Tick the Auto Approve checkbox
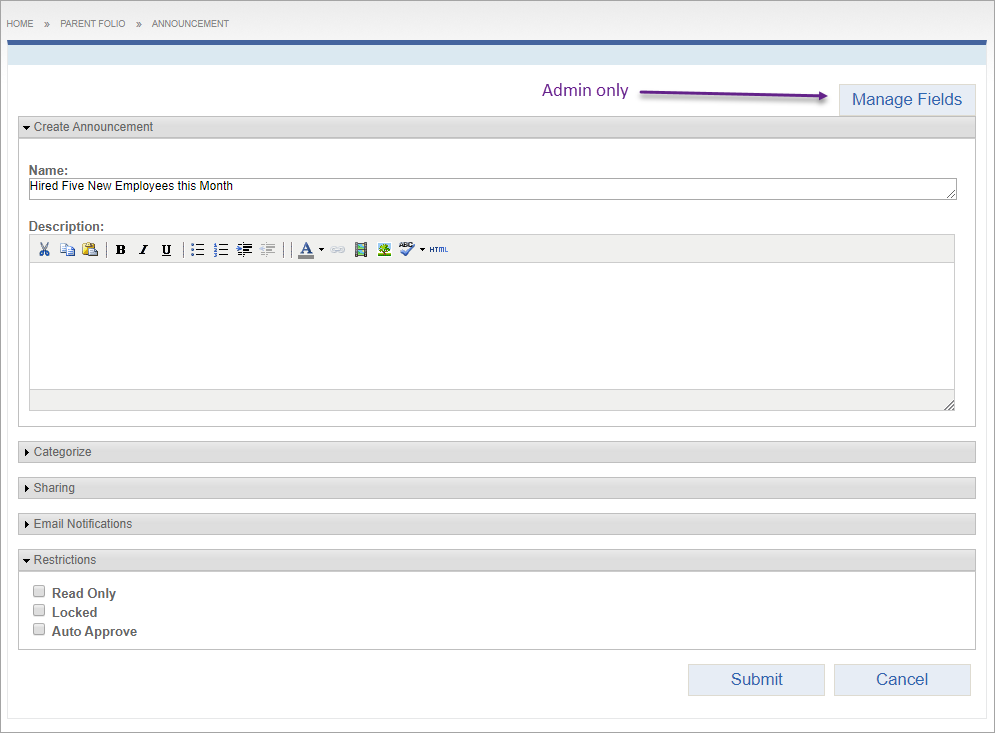The width and height of the screenshot is (995, 733). [x=39, y=630]
